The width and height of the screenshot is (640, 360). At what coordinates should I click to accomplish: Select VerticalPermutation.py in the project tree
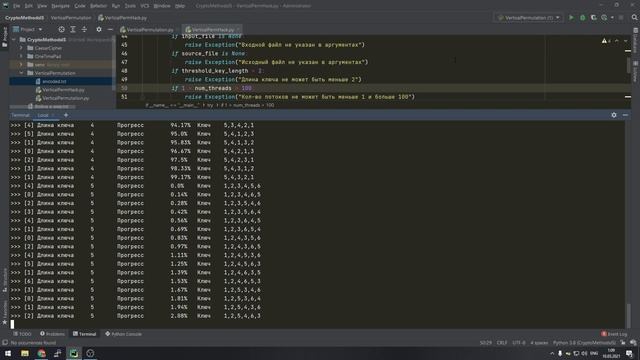[x=65, y=98]
